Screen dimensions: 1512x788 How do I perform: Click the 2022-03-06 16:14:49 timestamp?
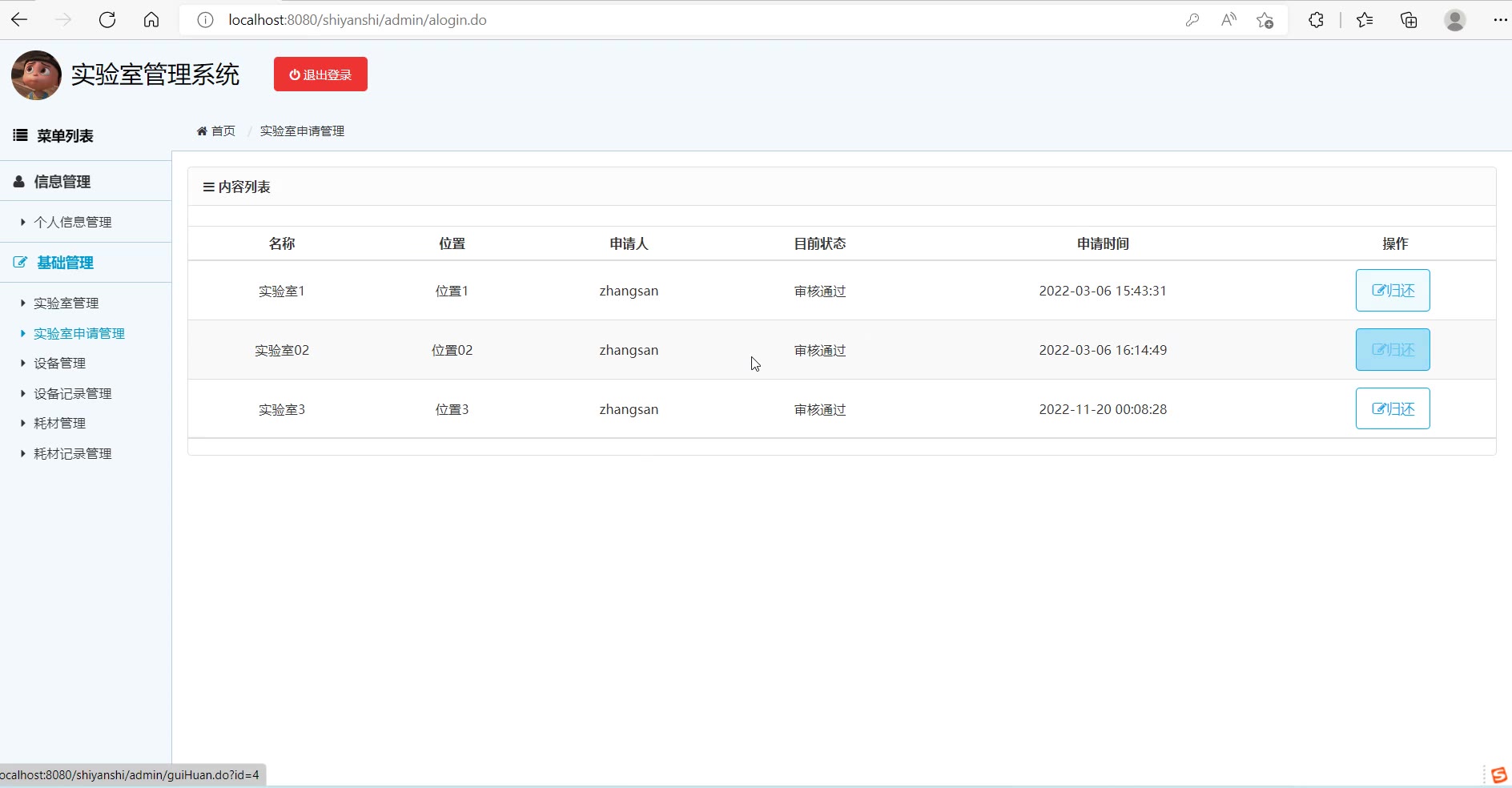[1103, 350]
